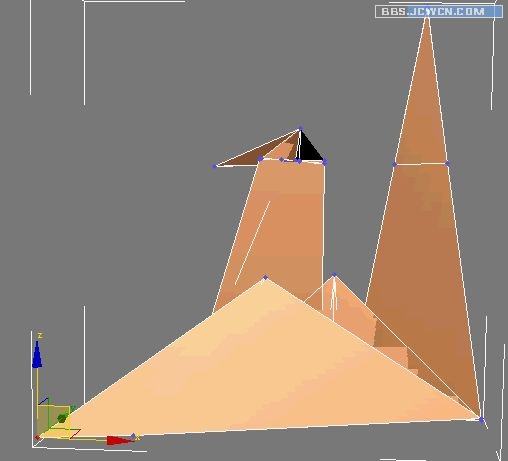The height and width of the screenshot is (461, 508).
Task: Click the blue Z-axis arrow of the move gizmo
Action: (37, 354)
